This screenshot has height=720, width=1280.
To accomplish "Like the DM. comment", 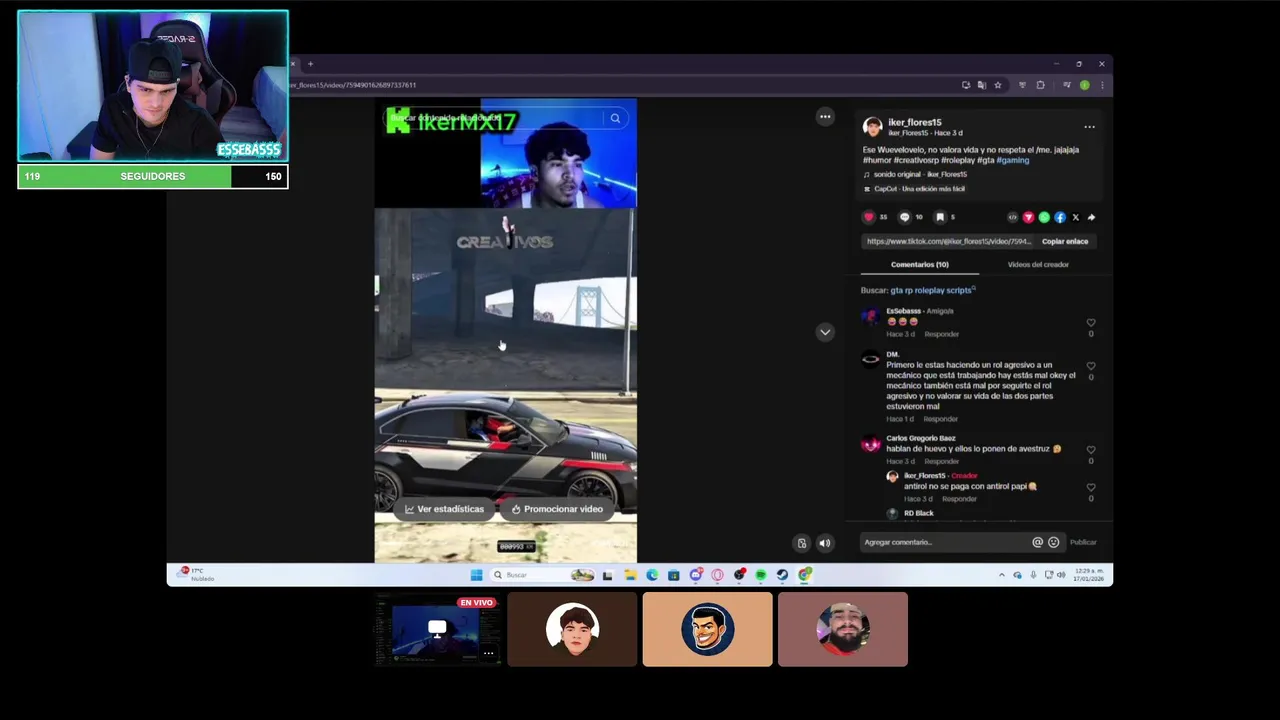I will tap(1091, 366).
